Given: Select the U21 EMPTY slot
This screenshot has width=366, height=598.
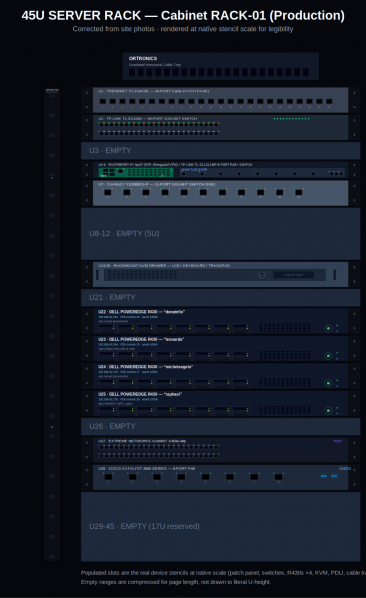Looking at the screenshot, I should (x=220, y=297).
